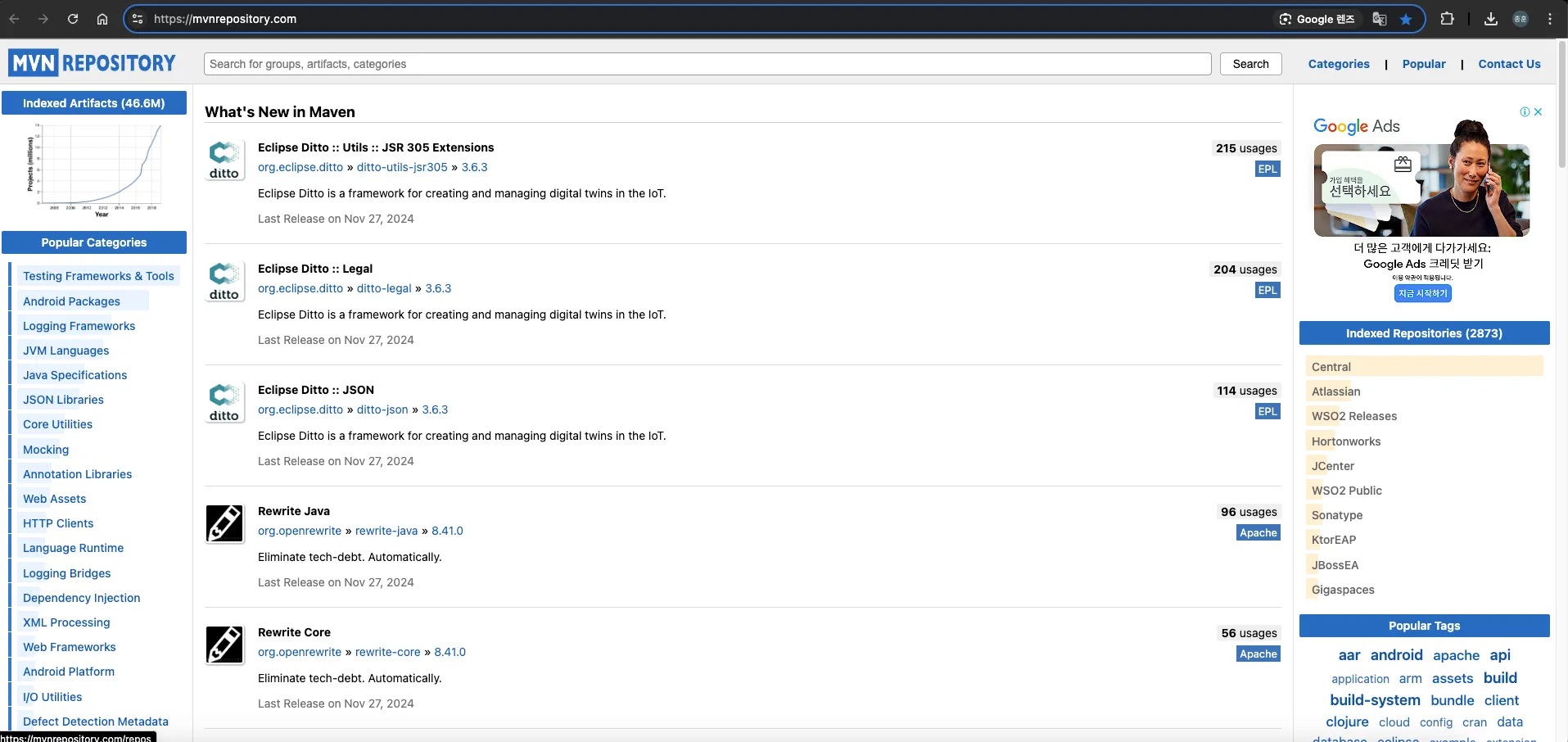Open Sonatype repository
This screenshot has width=1568, height=742.
click(1337, 515)
